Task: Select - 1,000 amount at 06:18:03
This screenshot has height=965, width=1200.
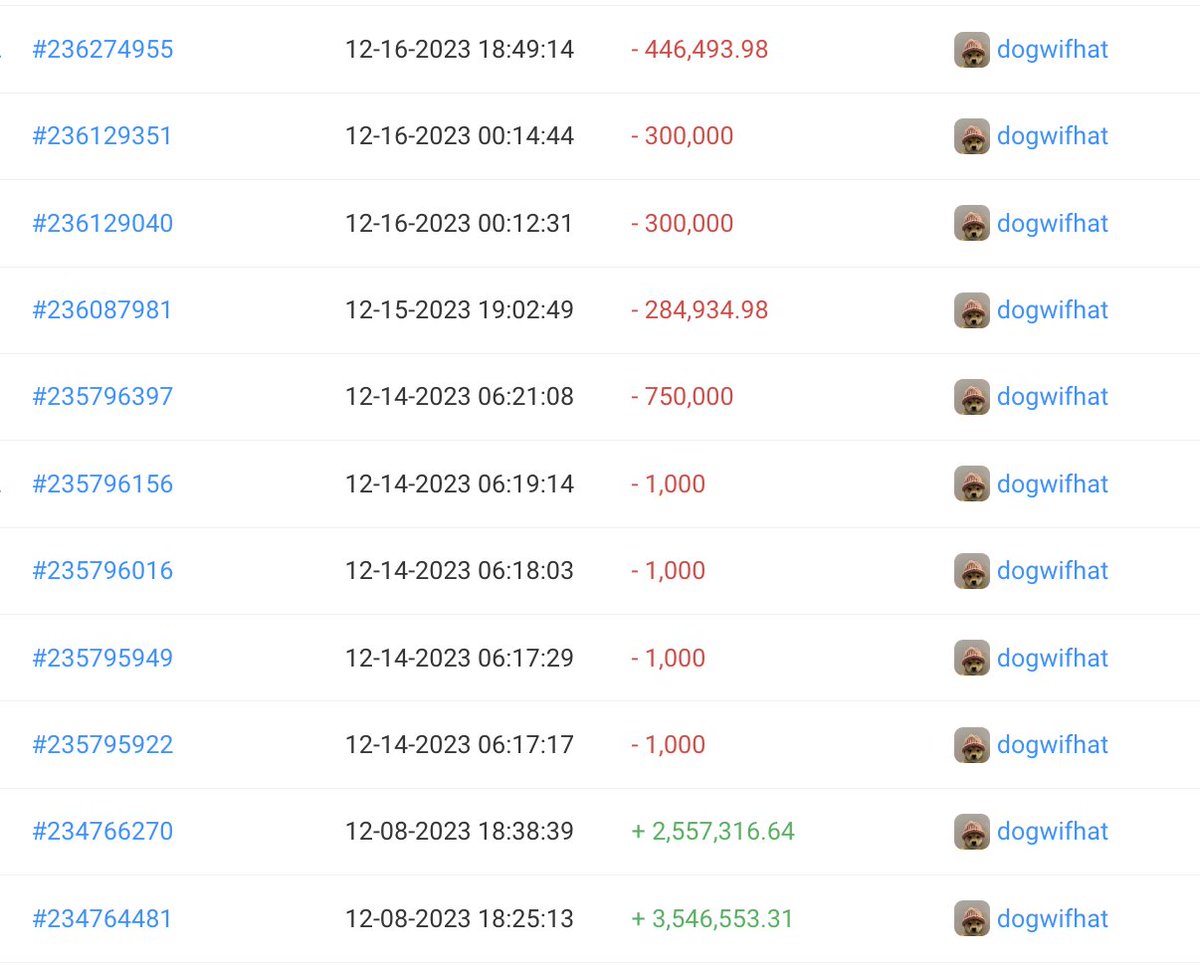Action: pyautogui.click(x=668, y=571)
